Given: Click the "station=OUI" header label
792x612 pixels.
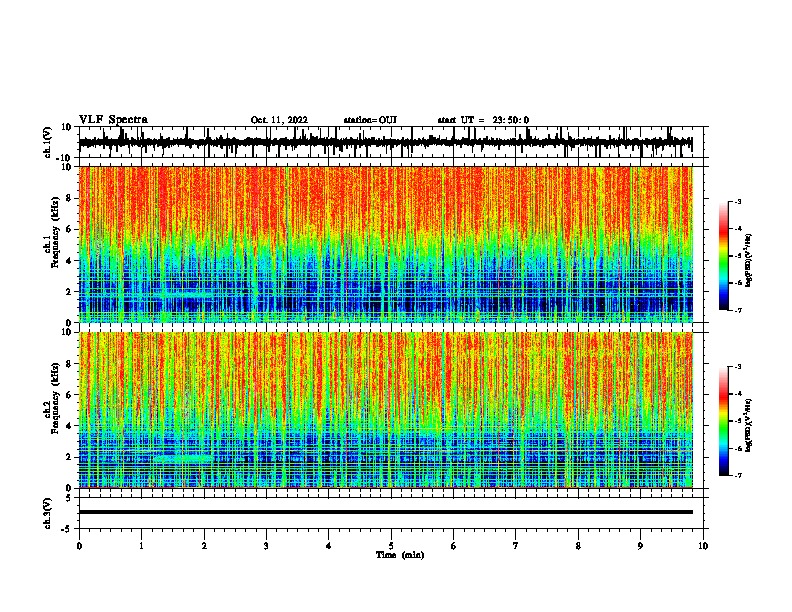Looking at the screenshot, I should click(x=370, y=120).
